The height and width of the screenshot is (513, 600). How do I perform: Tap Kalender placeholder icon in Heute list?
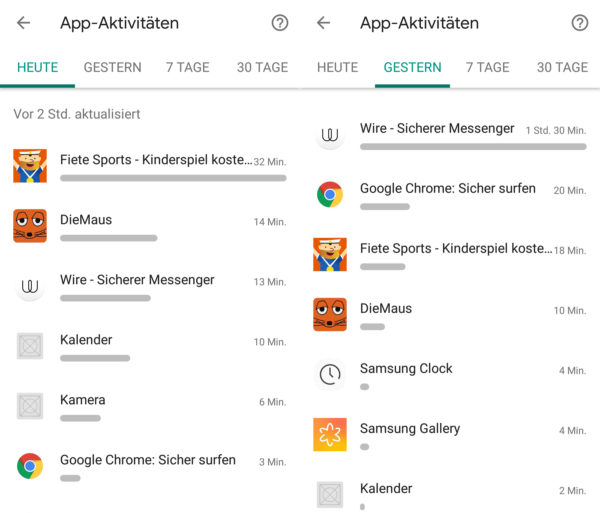click(x=30, y=346)
